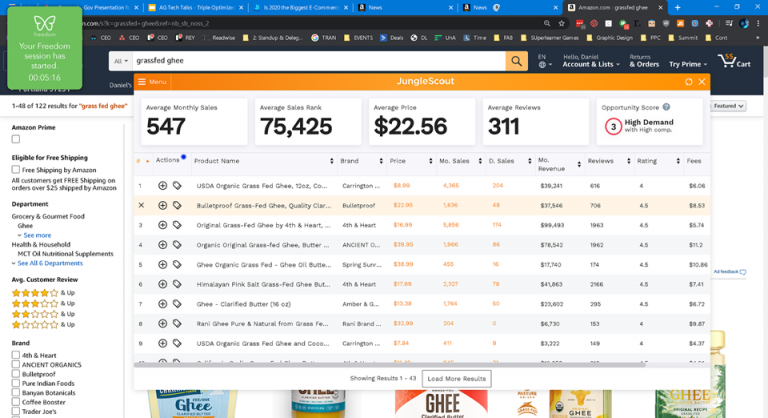Click add icon for Organic Original Grass-fed Ghee ANCIENT
Screen dimensions: 768x418
click(x=163, y=245)
